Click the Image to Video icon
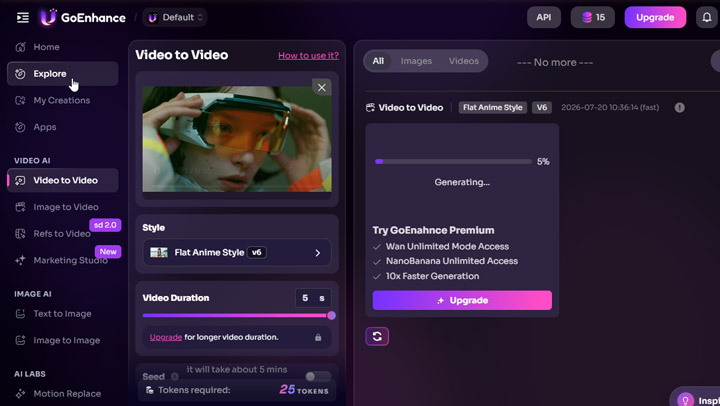The height and width of the screenshot is (406, 720). pos(20,207)
